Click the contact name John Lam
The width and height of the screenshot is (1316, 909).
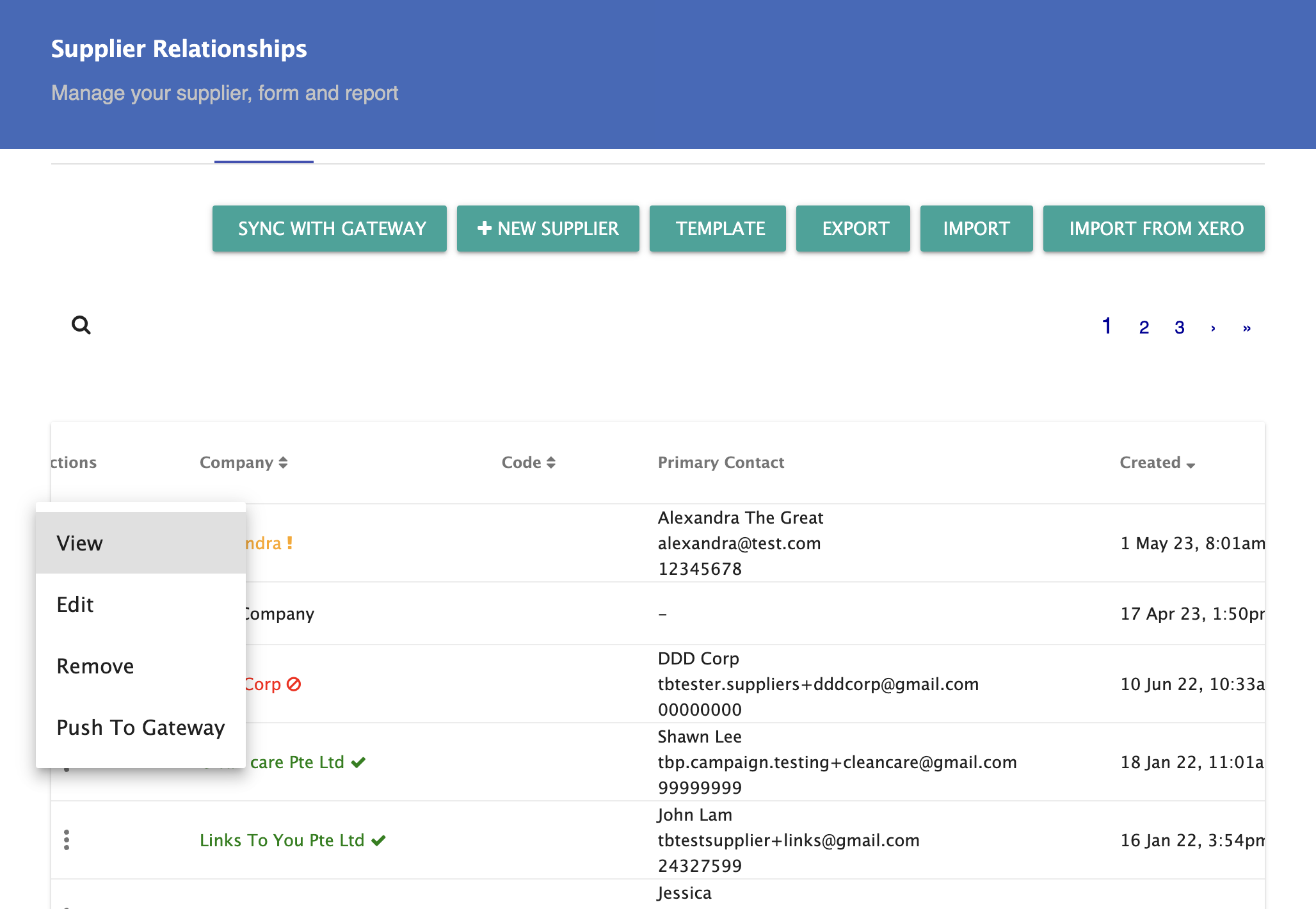pyautogui.click(x=694, y=814)
